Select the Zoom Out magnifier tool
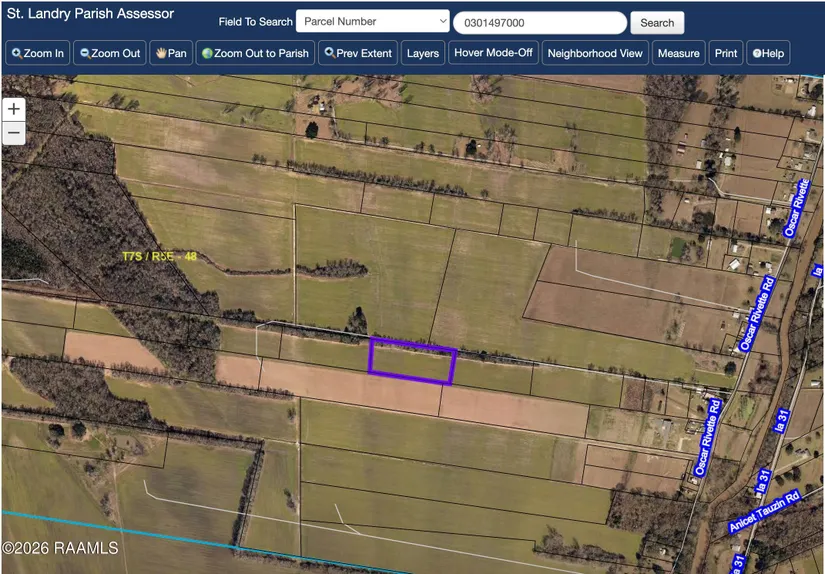 tap(110, 53)
